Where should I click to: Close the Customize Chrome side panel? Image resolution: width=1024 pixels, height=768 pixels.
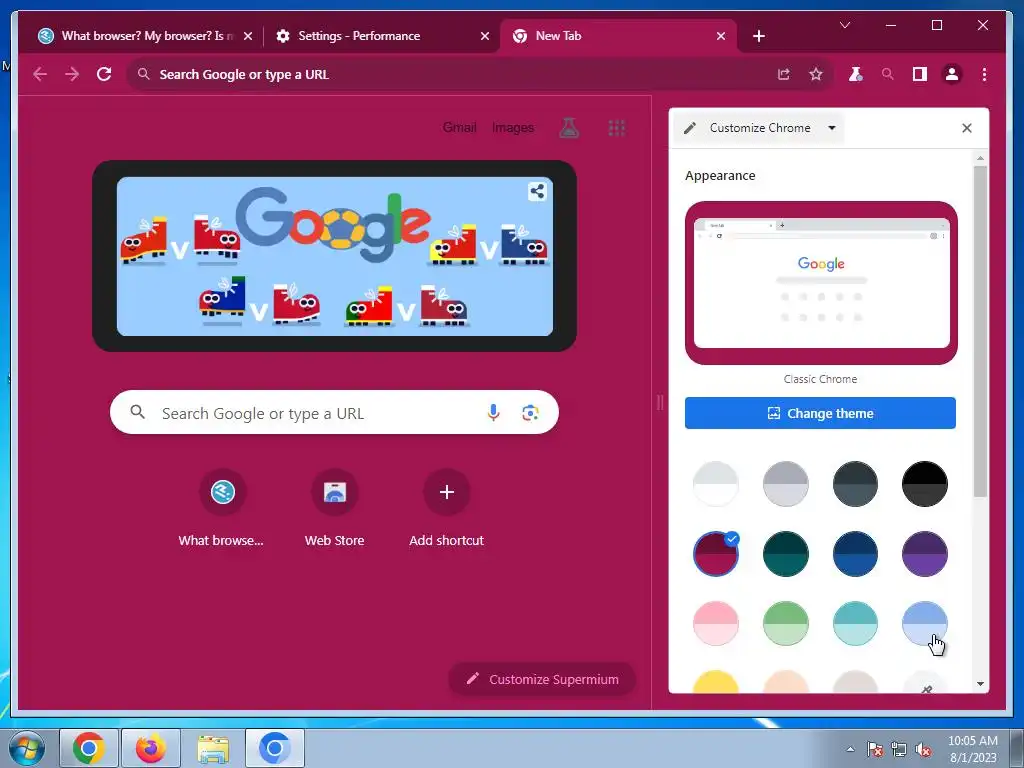[967, 128]
